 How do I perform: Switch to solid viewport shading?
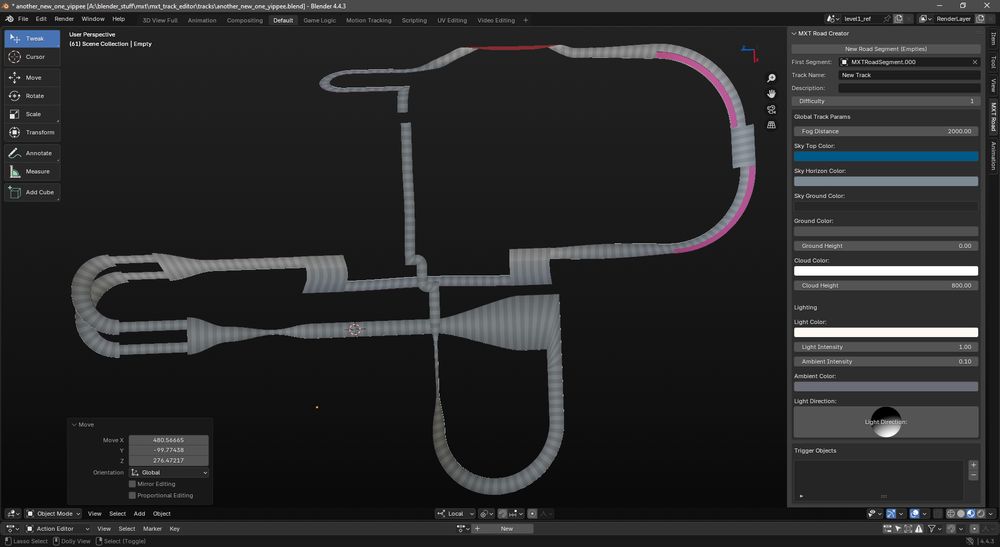pos(961,514)
